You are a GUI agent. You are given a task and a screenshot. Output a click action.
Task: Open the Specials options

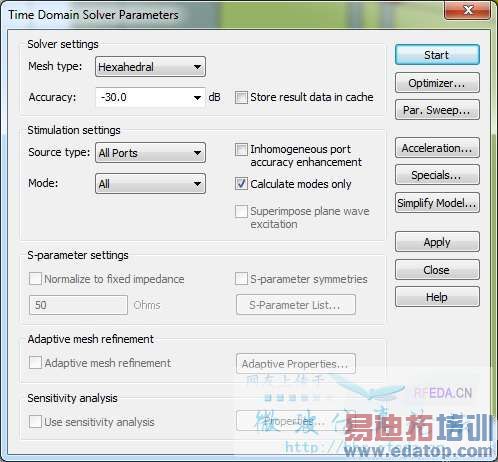click(x=437, y=175)
